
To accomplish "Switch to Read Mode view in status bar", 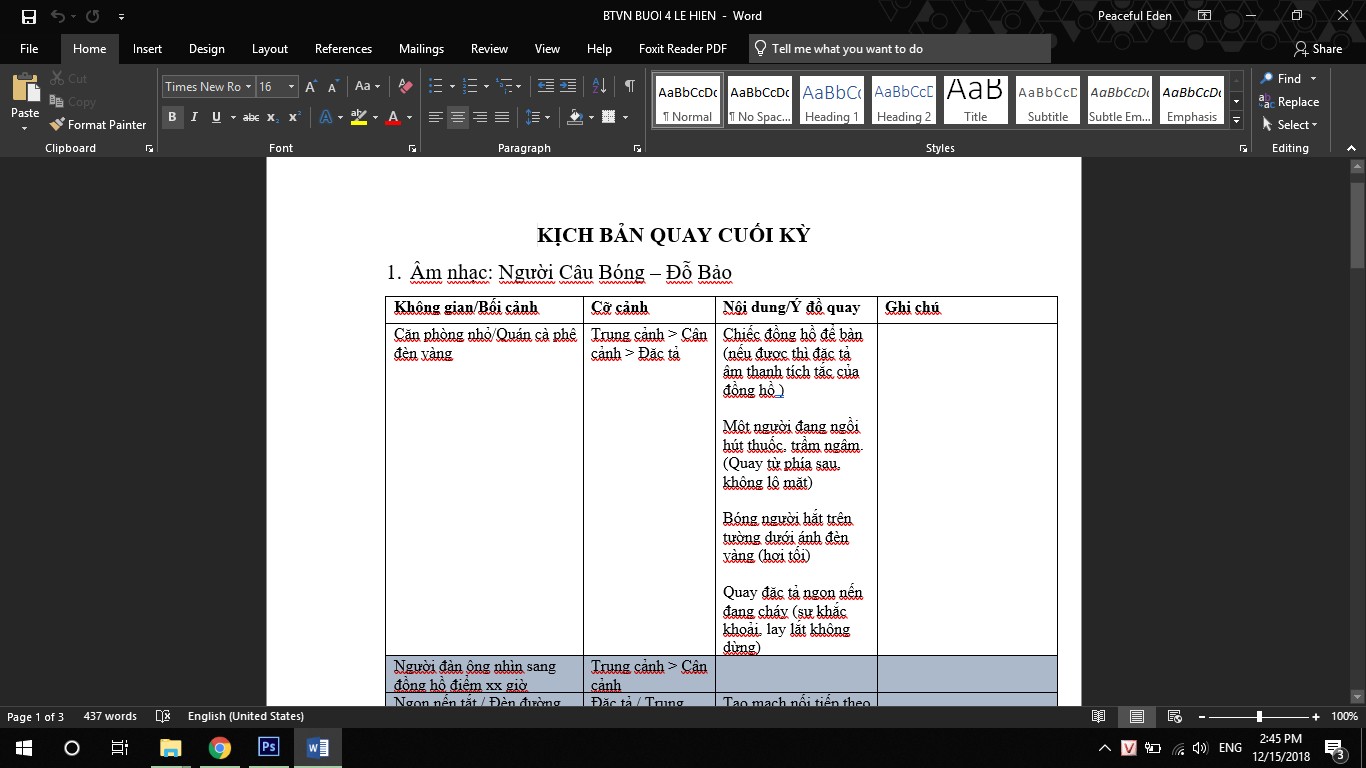I will [1099, 716].
